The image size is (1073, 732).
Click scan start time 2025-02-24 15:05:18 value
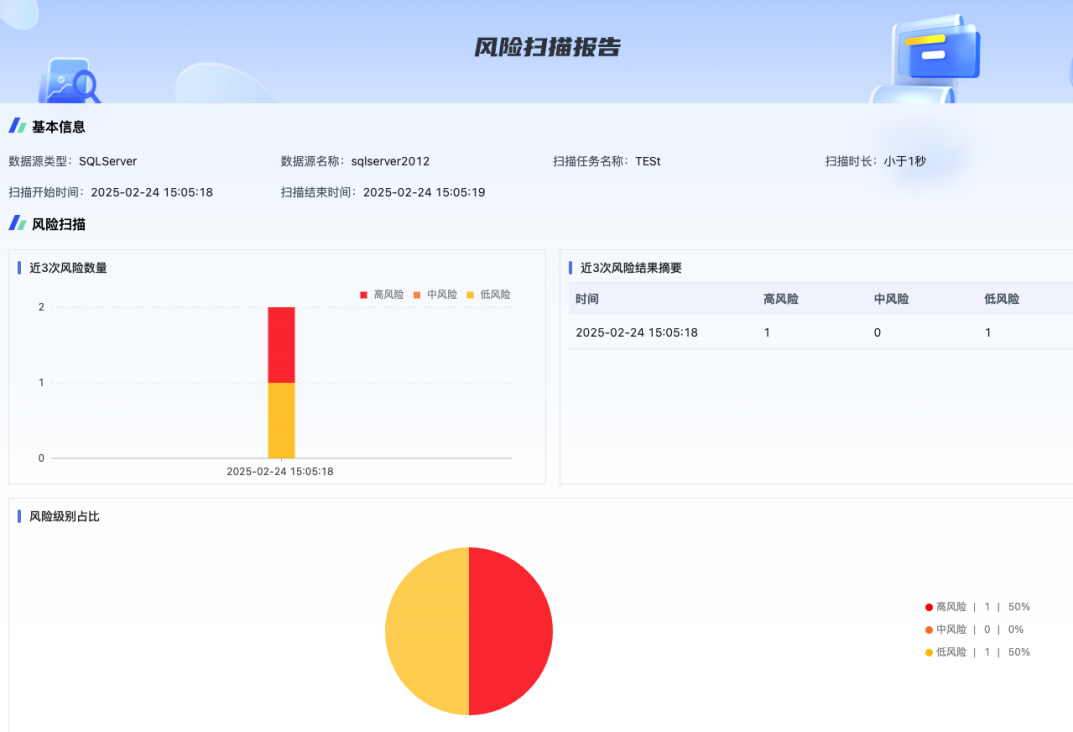click(152, 192)
